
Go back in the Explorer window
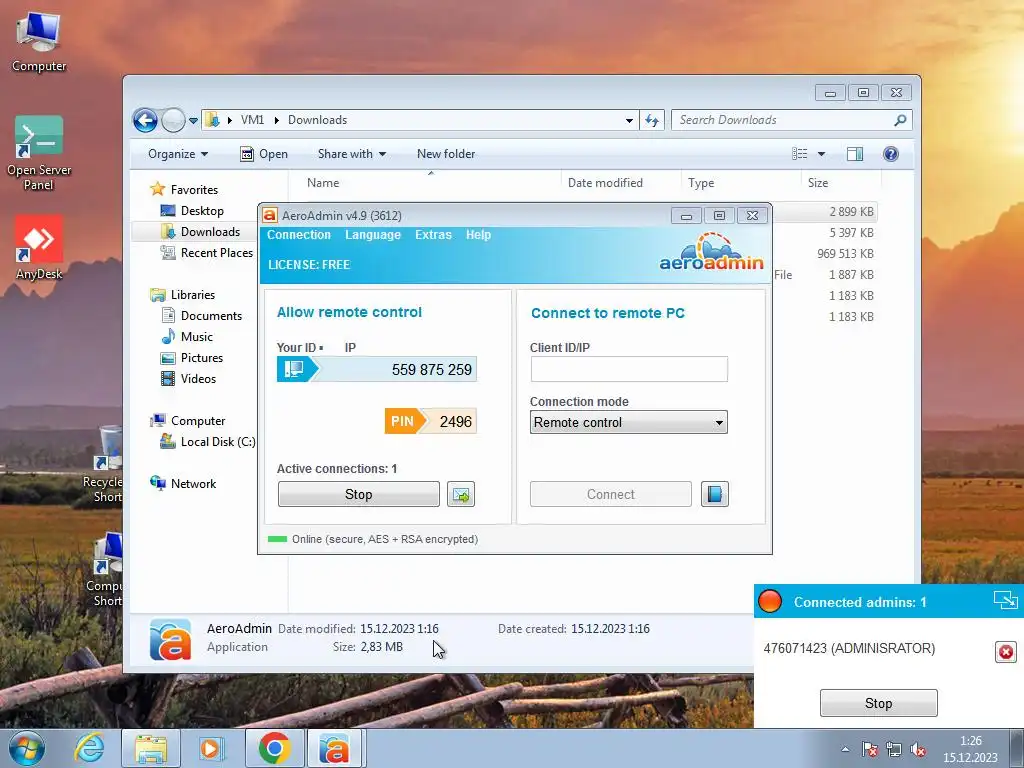point(145,120)
